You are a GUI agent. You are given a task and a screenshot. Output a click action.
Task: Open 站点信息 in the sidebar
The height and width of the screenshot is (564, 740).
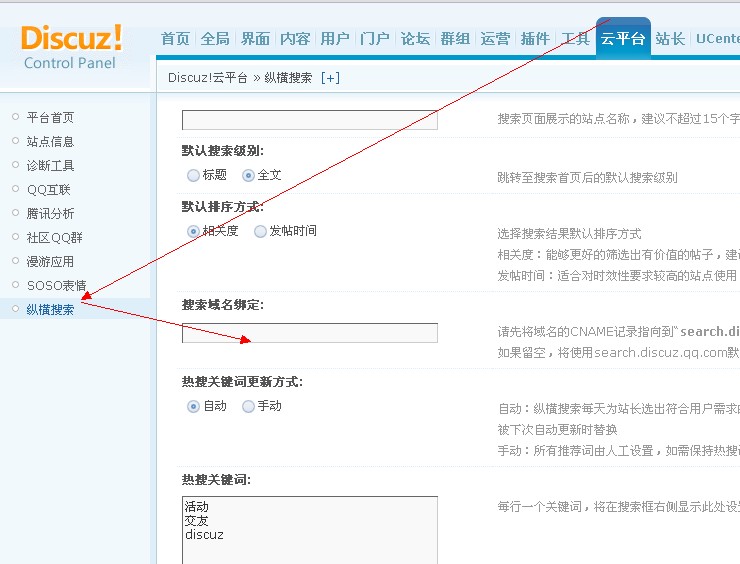(50, 142)
